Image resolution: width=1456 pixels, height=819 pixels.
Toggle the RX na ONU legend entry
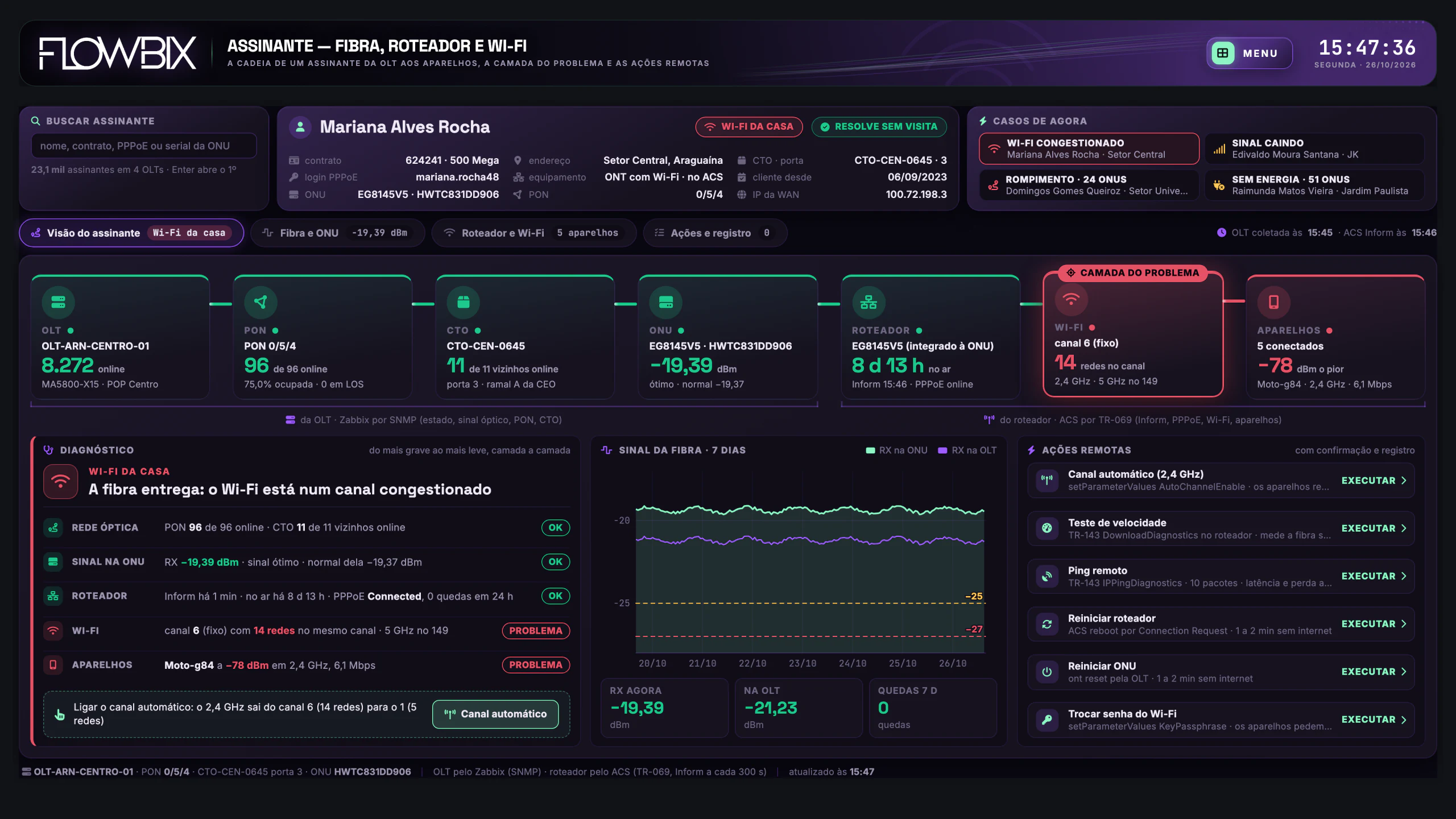896,450
